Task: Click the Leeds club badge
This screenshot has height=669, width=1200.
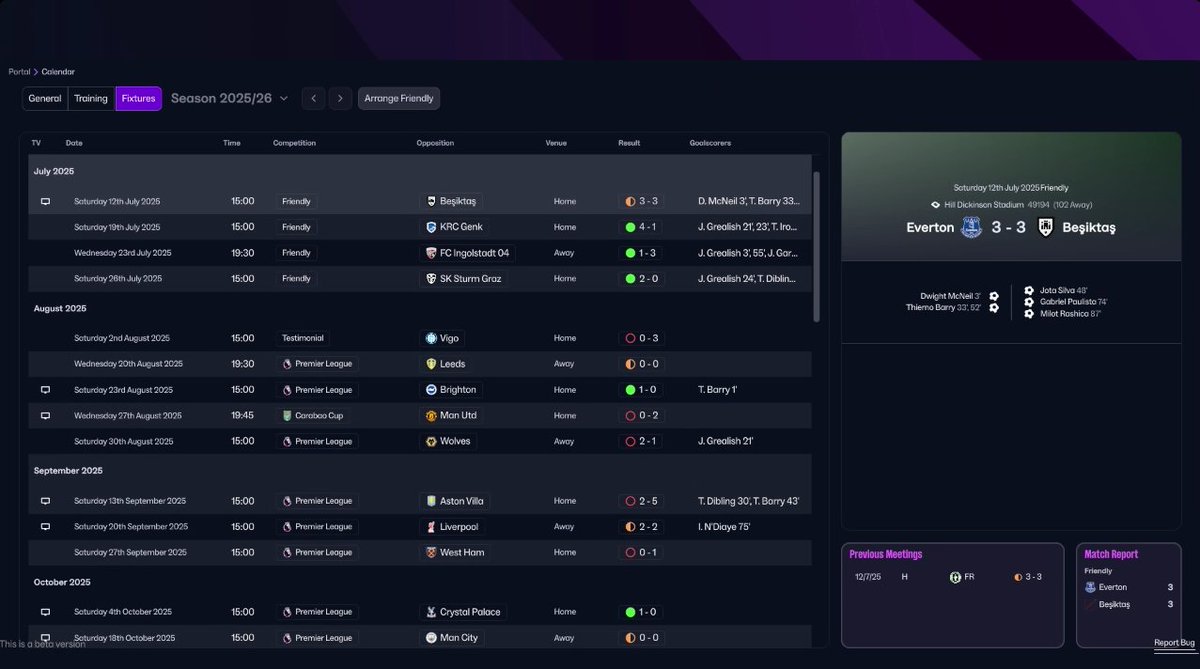Action: click(431, 364)
